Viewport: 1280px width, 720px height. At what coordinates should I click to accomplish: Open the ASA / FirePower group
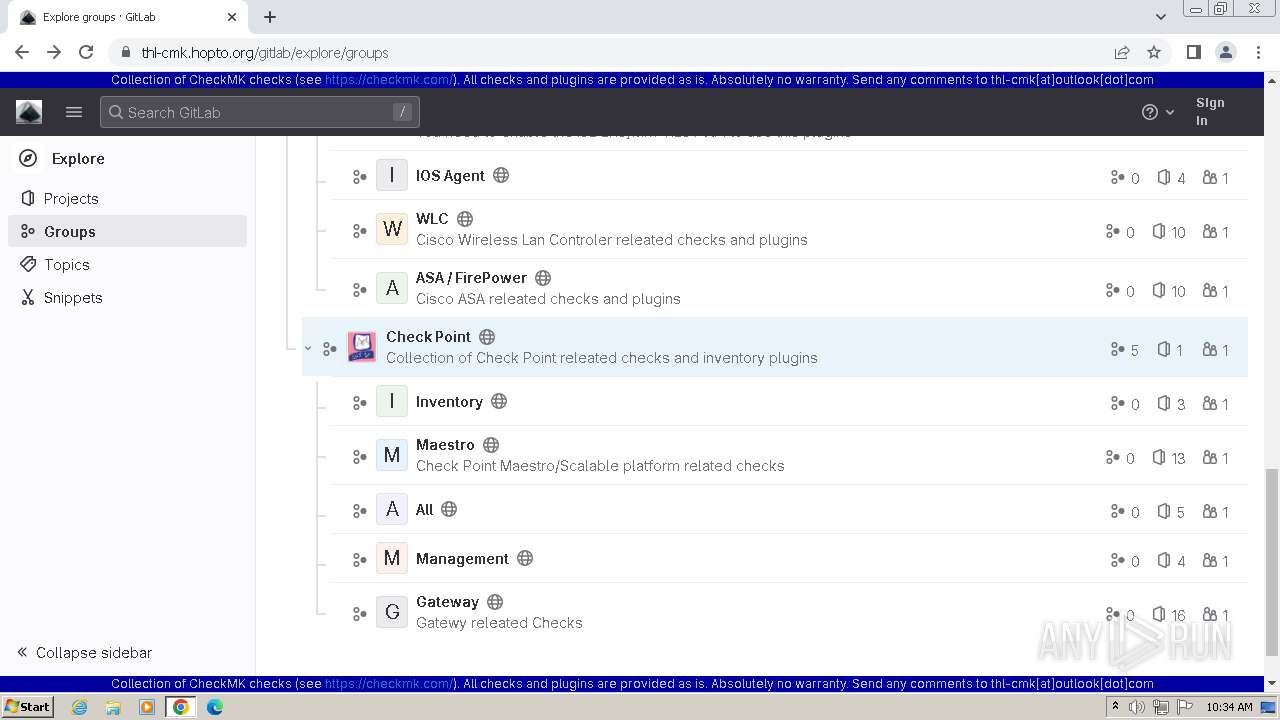[x=471, y=277]
